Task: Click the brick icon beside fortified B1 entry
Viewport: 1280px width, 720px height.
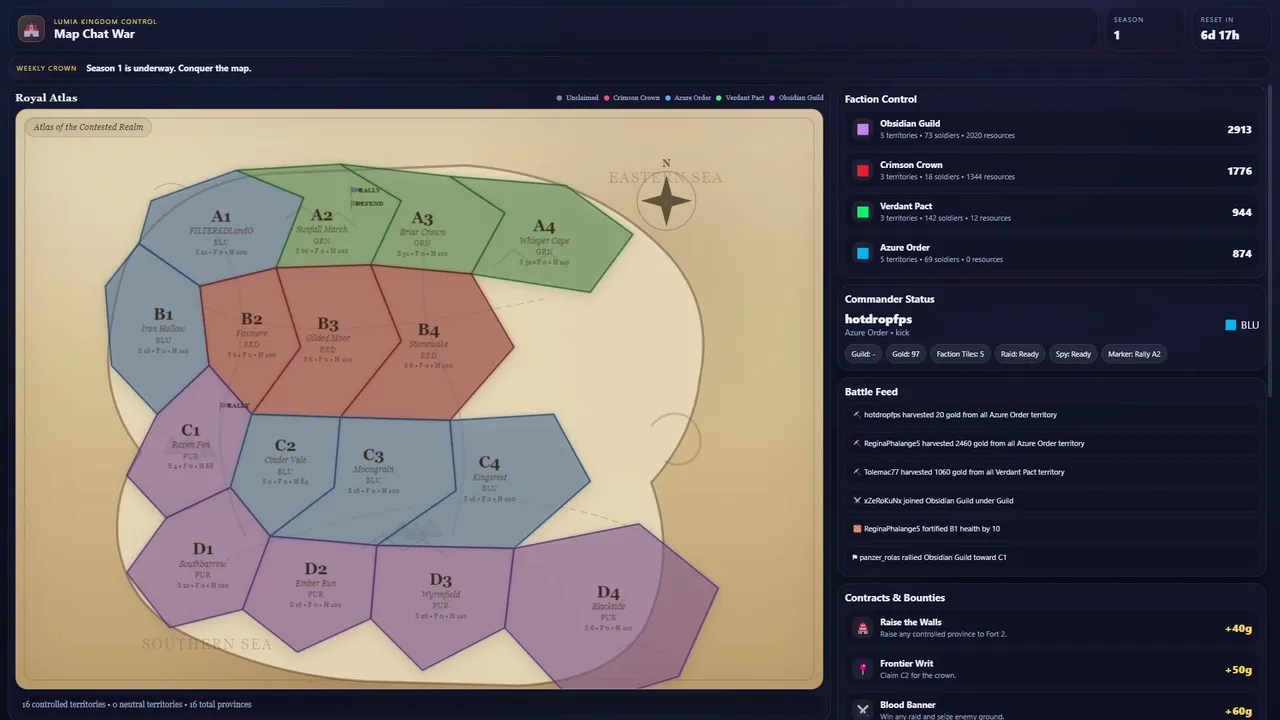Action: [857, 529]
